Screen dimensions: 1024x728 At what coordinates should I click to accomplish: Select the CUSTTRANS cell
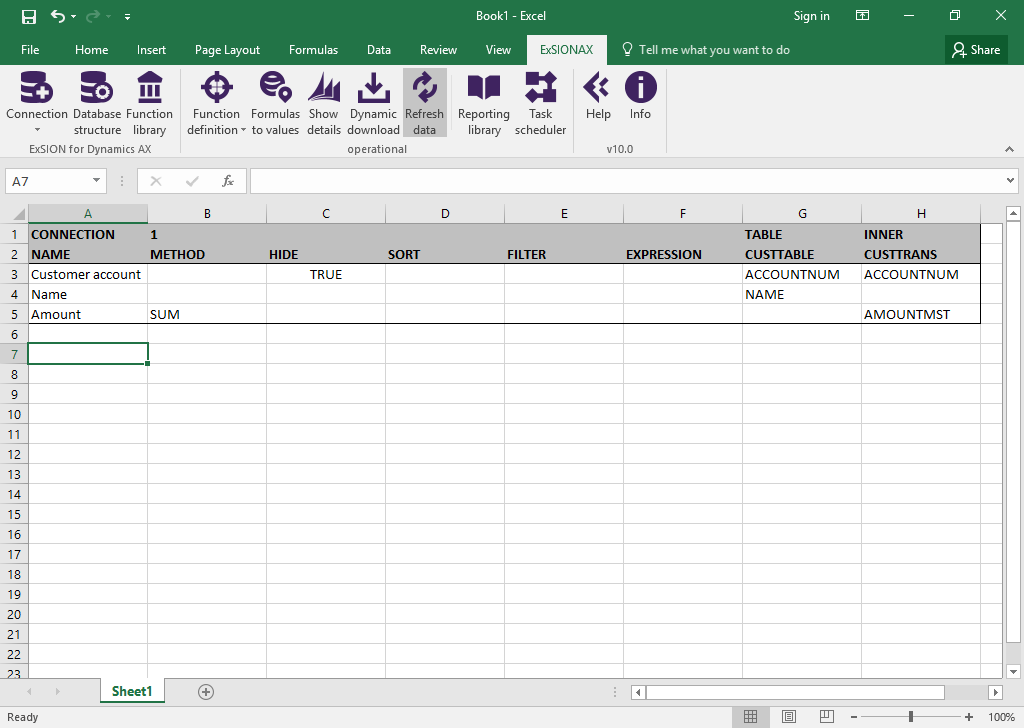click(921, 255)
